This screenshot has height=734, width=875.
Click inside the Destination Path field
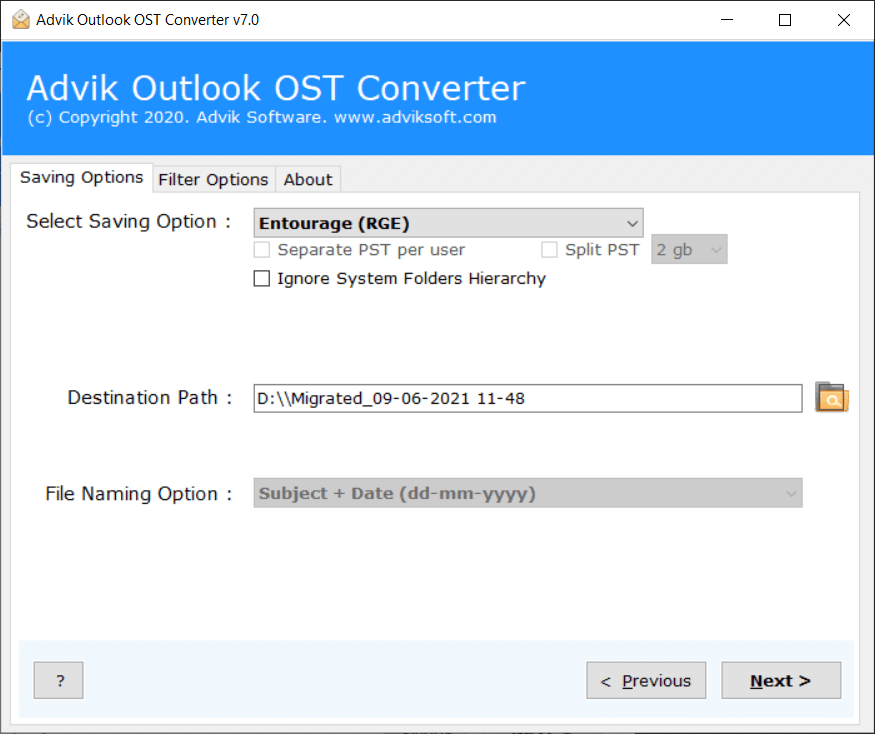528,399
